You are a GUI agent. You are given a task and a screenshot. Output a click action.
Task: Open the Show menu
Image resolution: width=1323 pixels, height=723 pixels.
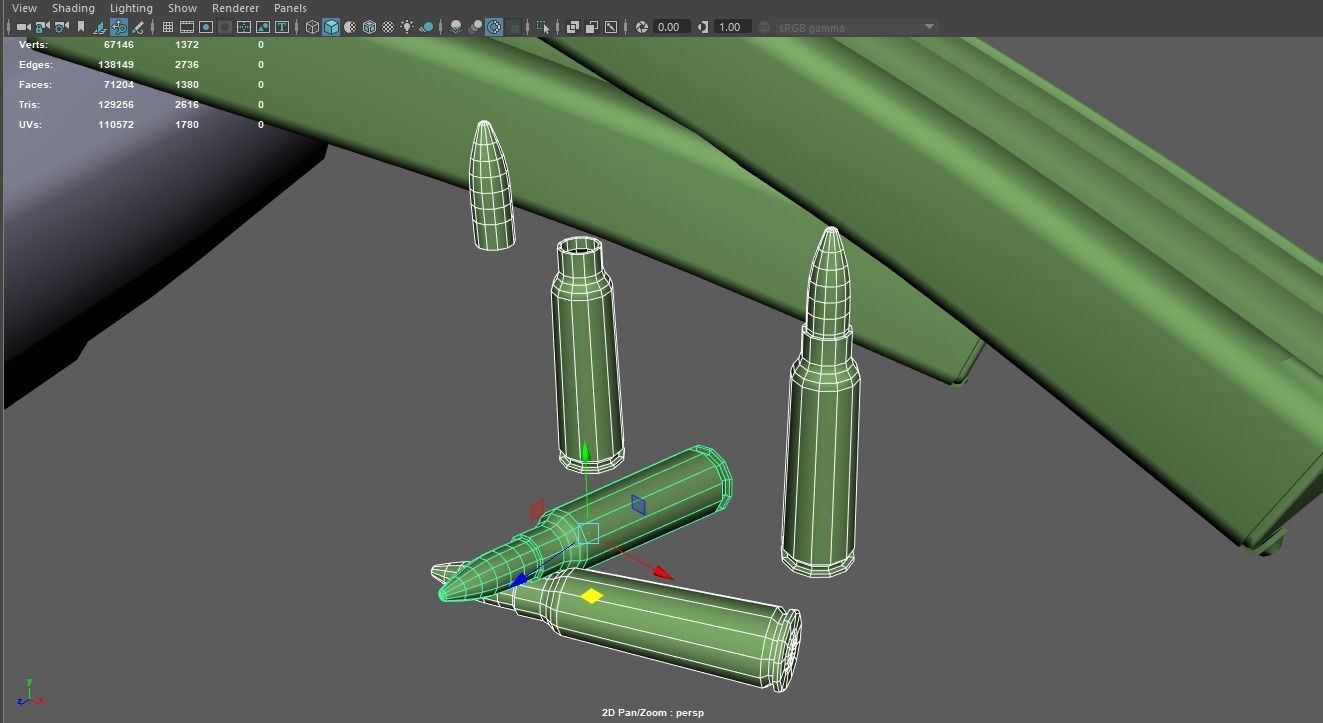tap(182, 8)
